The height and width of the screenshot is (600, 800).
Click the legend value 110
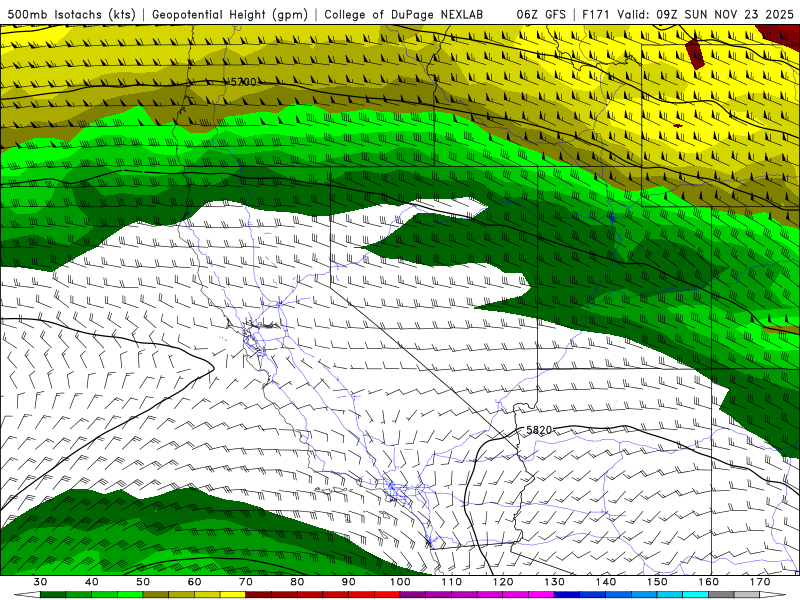[x=452, y=582]
